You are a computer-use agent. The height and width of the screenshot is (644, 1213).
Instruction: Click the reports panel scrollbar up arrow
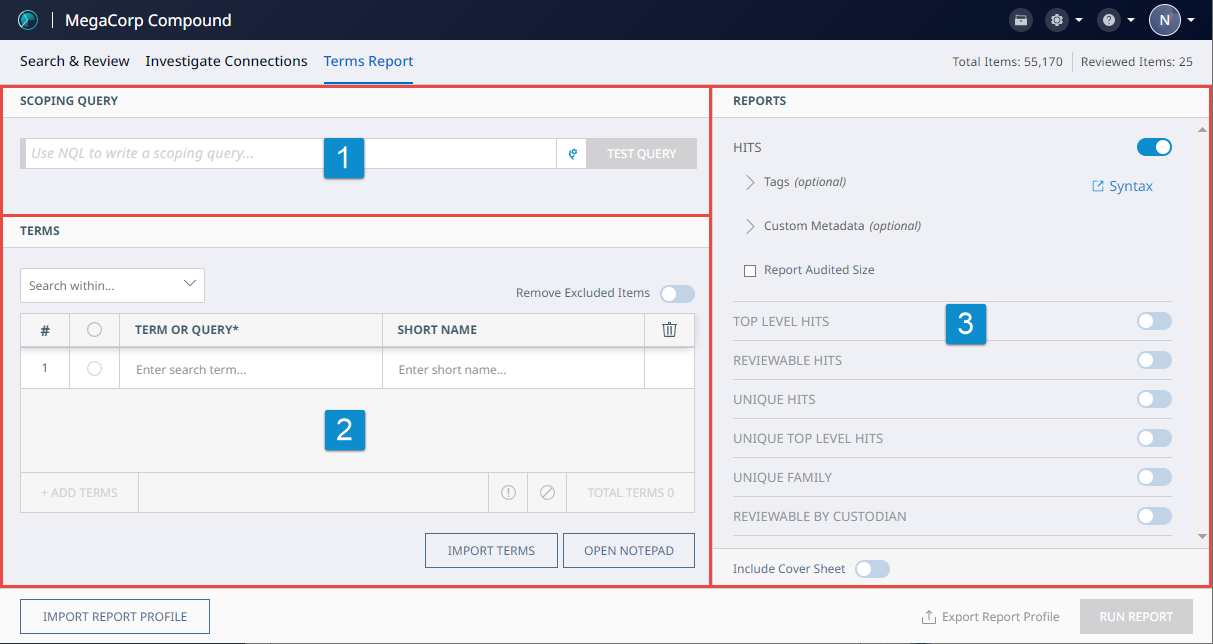(1202, 130)
